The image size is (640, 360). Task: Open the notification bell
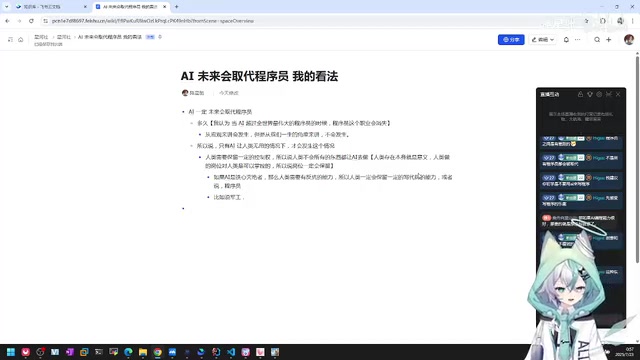(x=566, y=40)
